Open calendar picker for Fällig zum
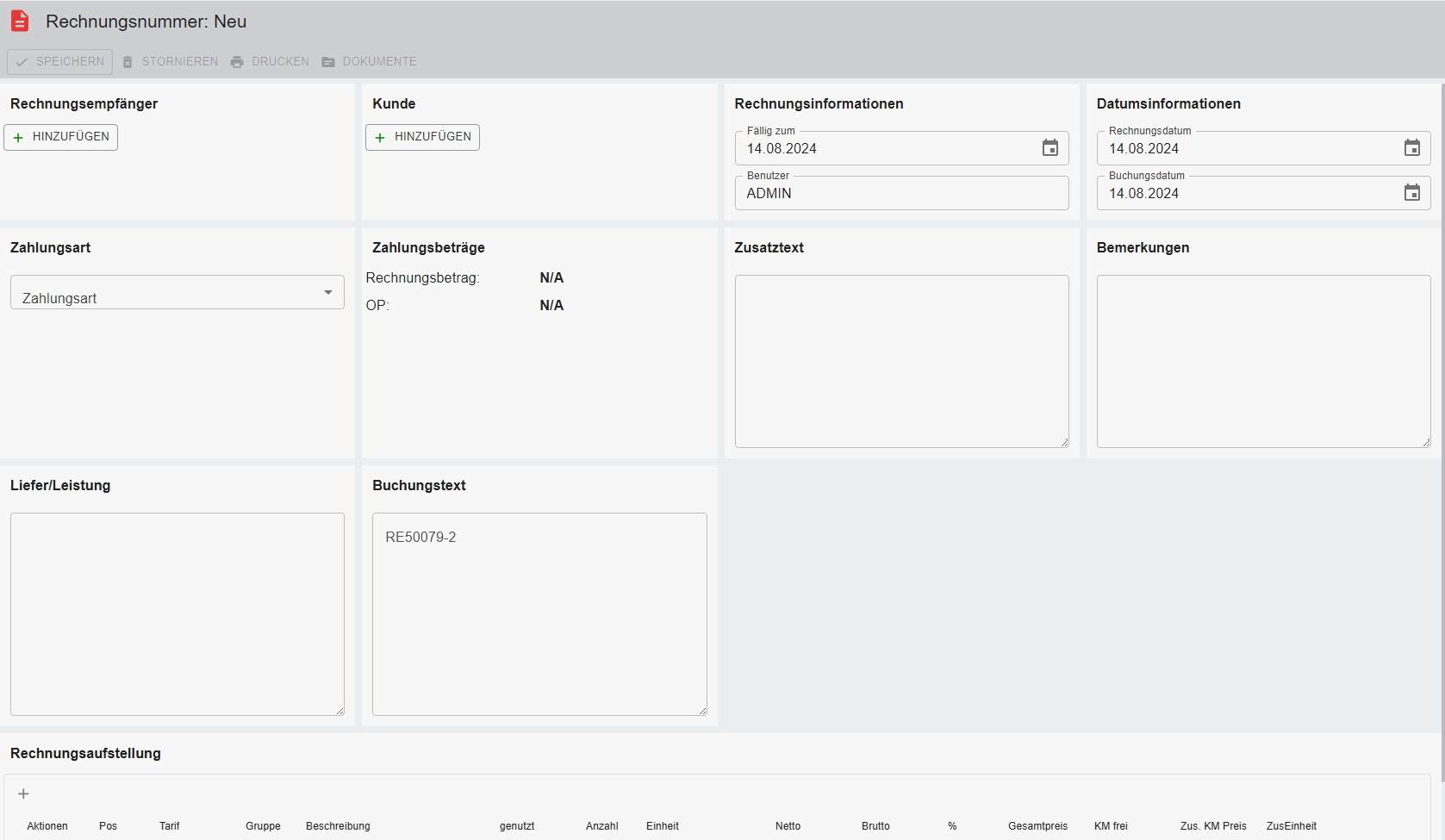 [x=1049, y=148]
